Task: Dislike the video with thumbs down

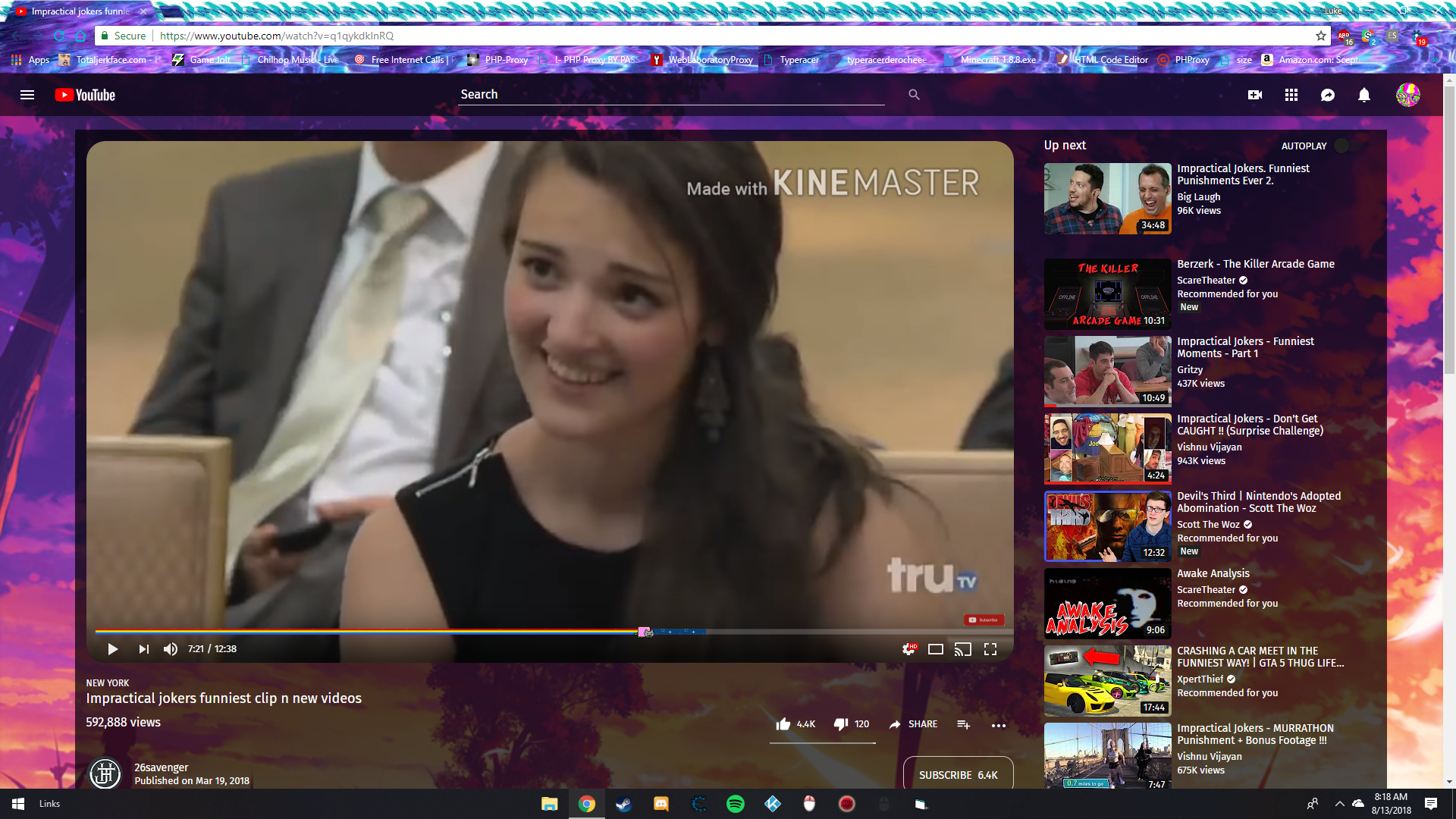Action: [x=841, y=724]
